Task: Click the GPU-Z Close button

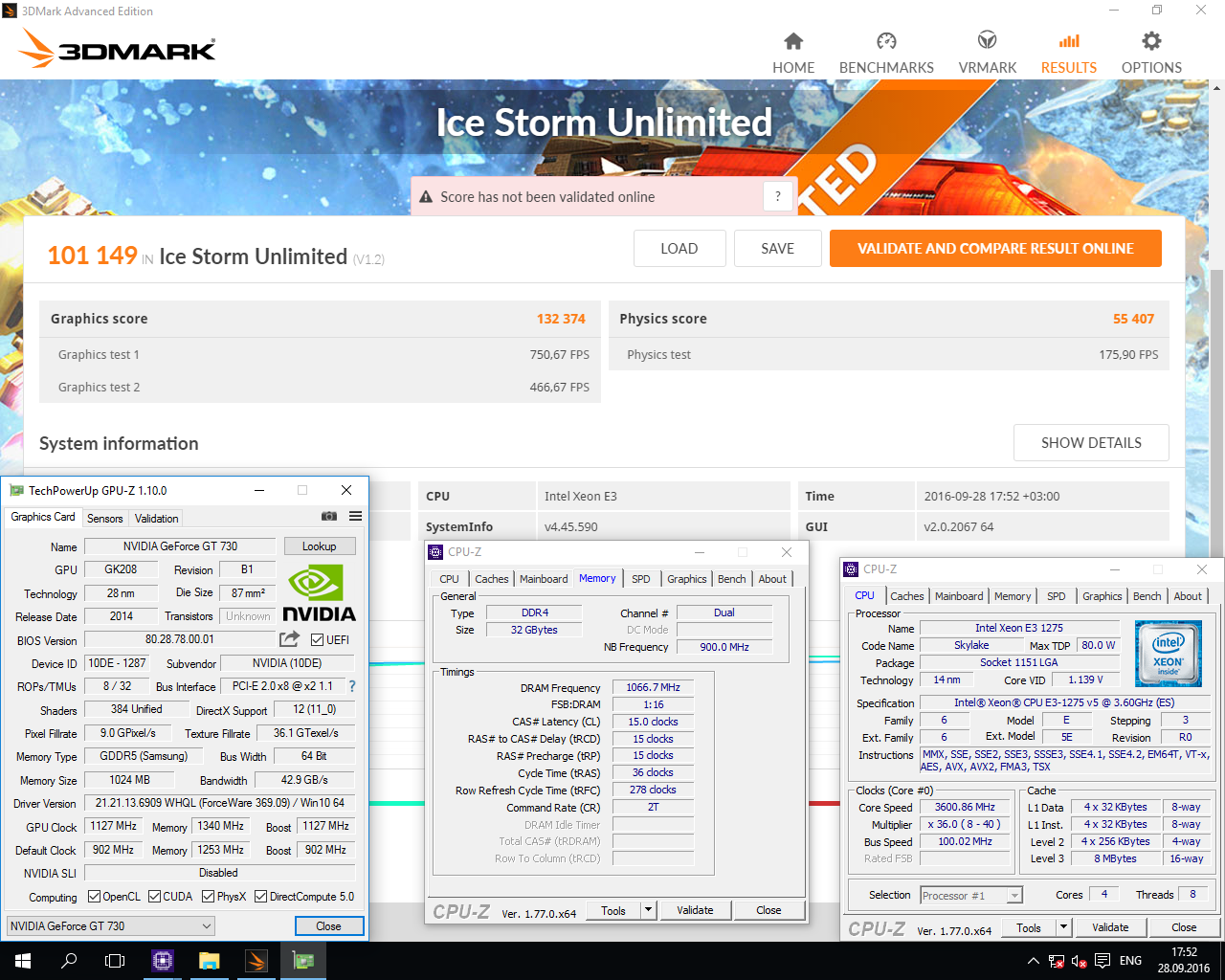Action: (x=329, y=926)
